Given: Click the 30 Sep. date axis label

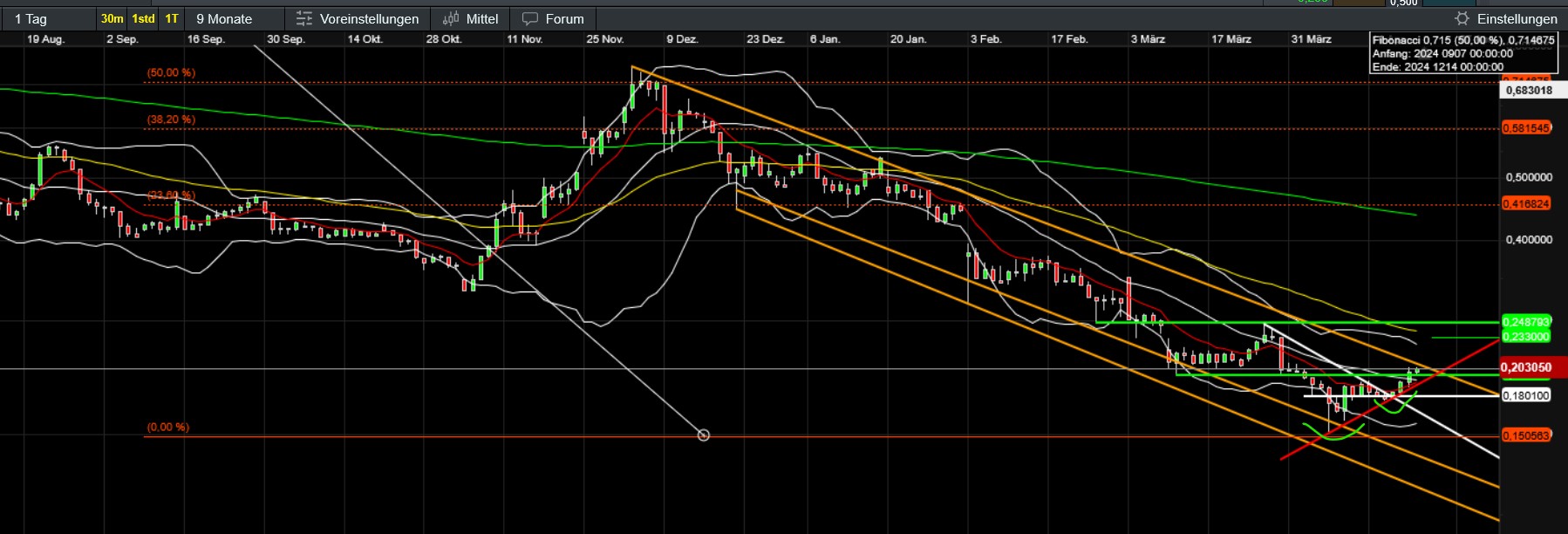Looking at the screenshot, I should 286,39.
